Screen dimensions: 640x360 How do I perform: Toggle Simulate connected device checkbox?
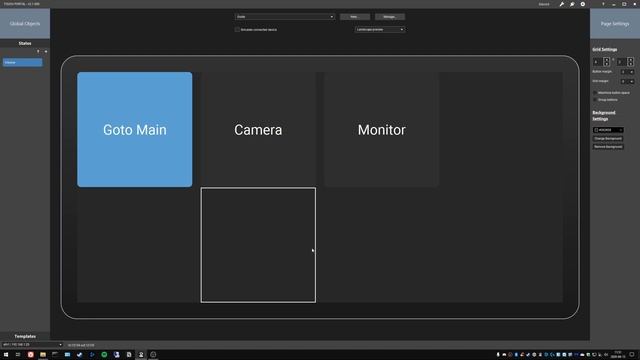(237, 29)
